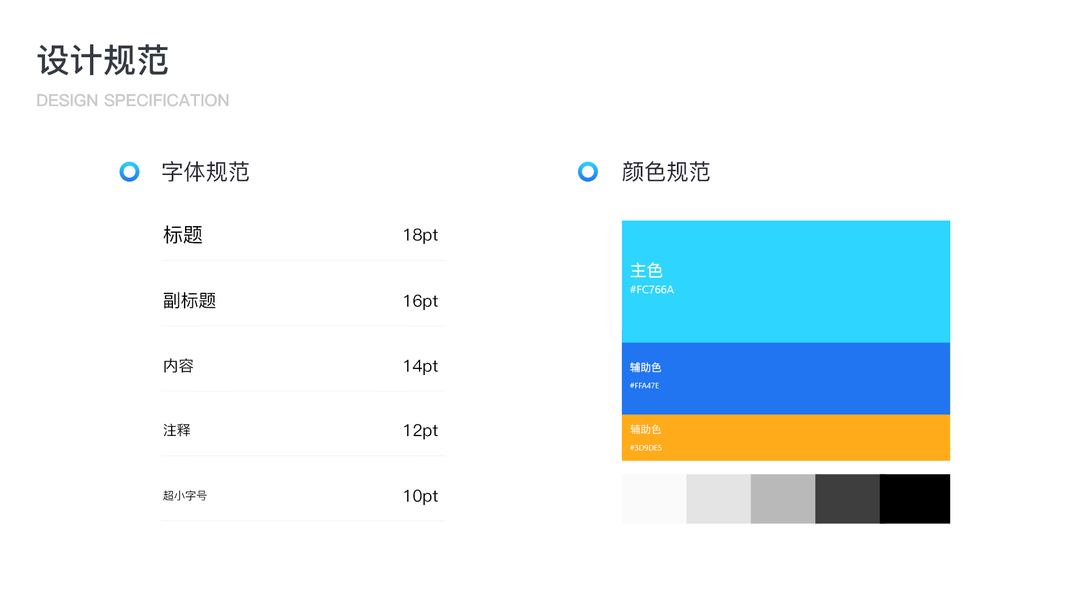
Task: Click the blue ring icon beside 颜色规范
Action: [x=588, y=172]
